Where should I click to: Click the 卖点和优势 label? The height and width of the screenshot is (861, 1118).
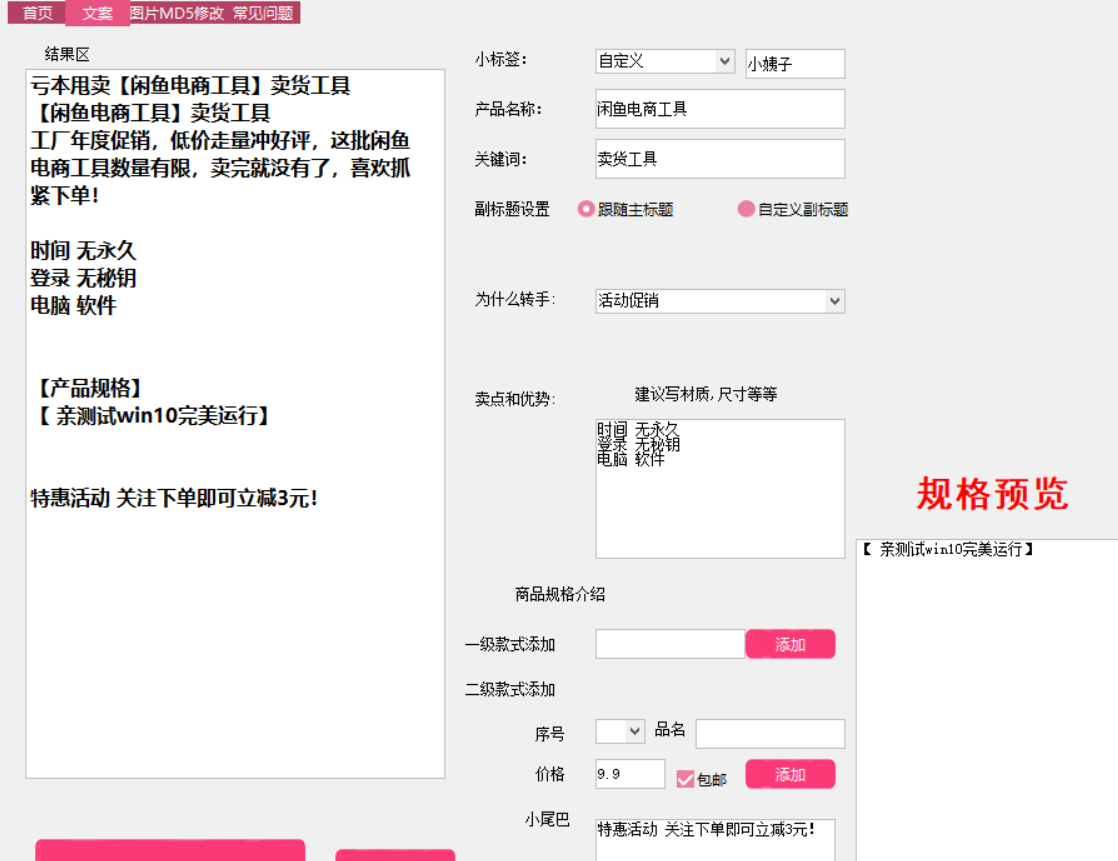[x=515, y=399]
